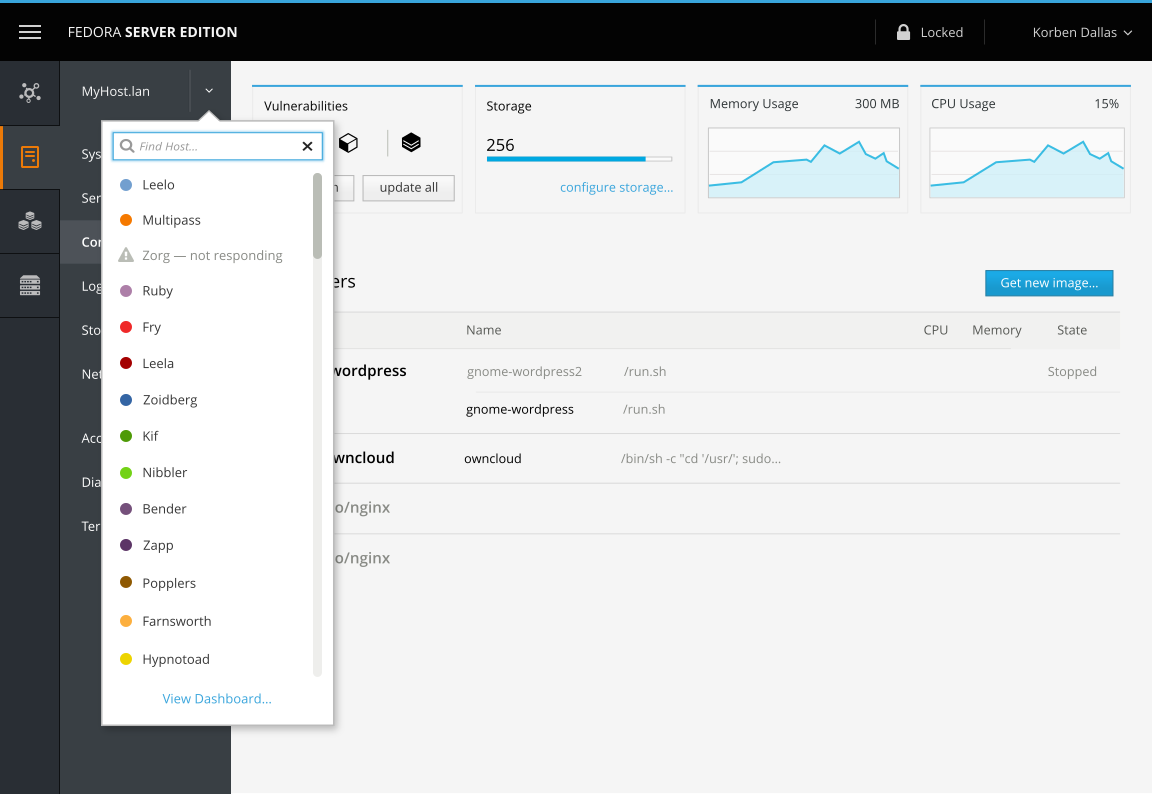Screen dimensions: 1152x794
Task: Click the Name column header
Action: coord(483,330)
